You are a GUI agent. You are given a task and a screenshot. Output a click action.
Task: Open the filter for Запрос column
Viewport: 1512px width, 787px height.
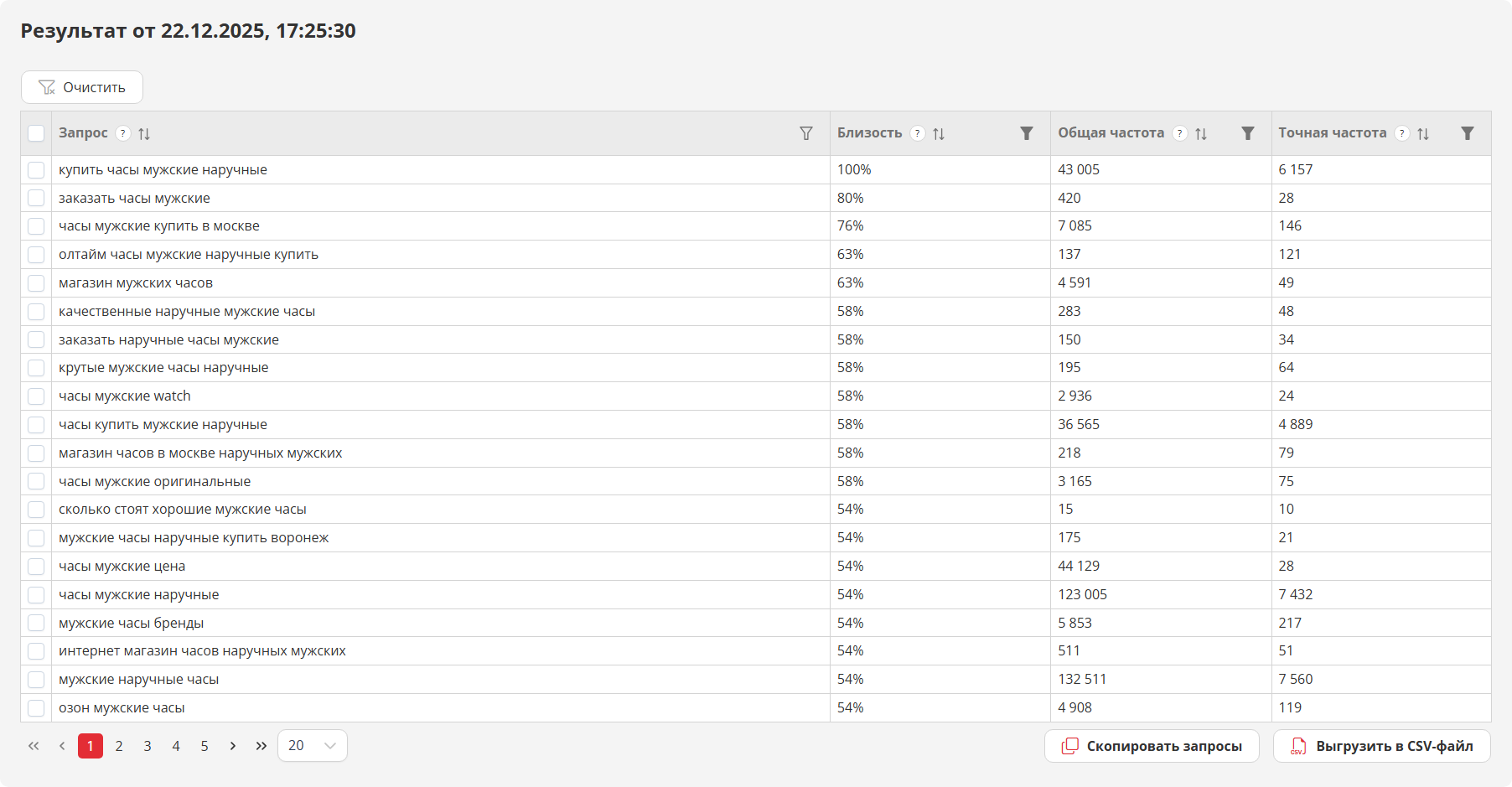coord(806,134)
